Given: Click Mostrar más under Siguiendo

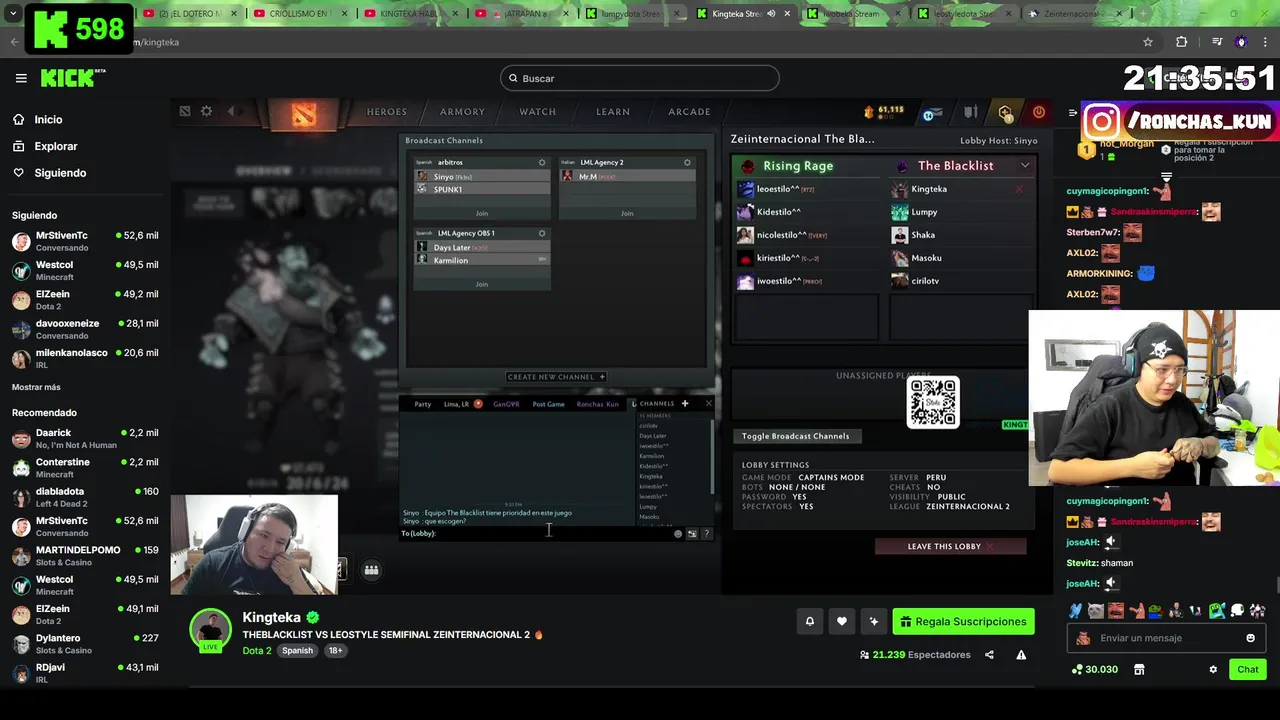Looking at the screenshot, I should click(x=36, y=387).
